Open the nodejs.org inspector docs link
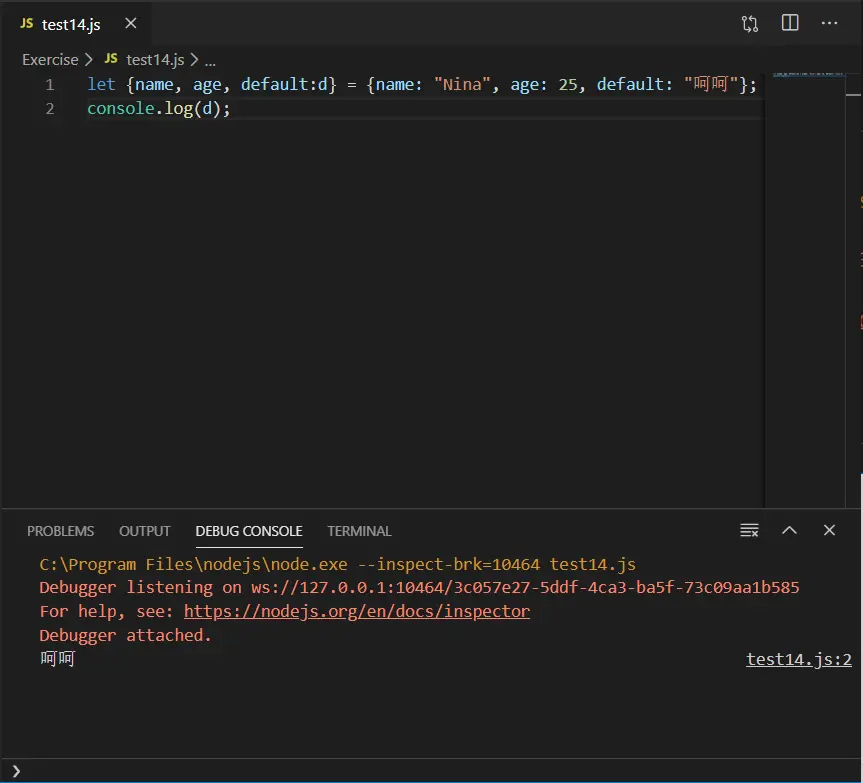 pos(357,611)
